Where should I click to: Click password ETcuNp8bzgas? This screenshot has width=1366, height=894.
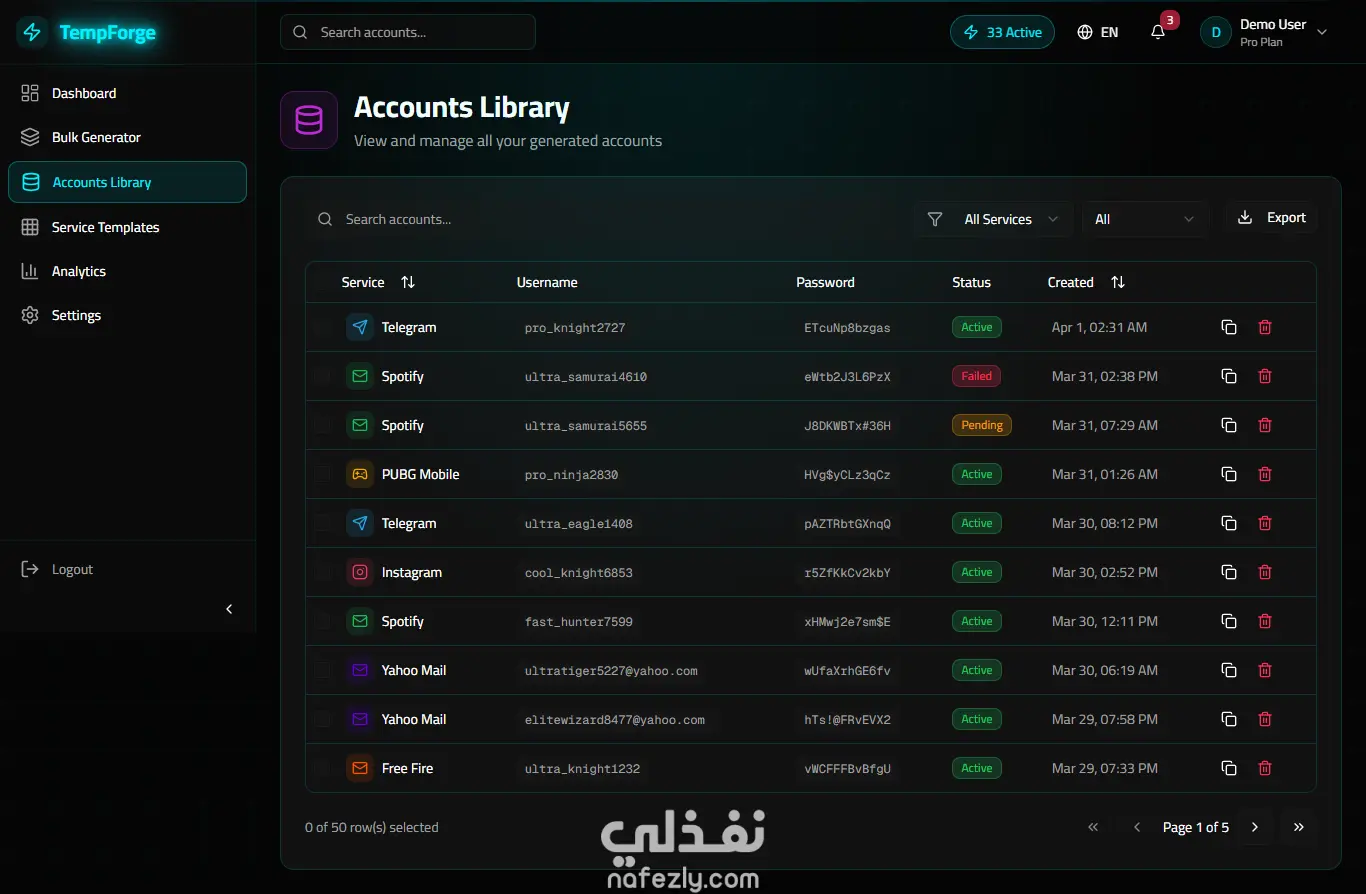(847, 328)
